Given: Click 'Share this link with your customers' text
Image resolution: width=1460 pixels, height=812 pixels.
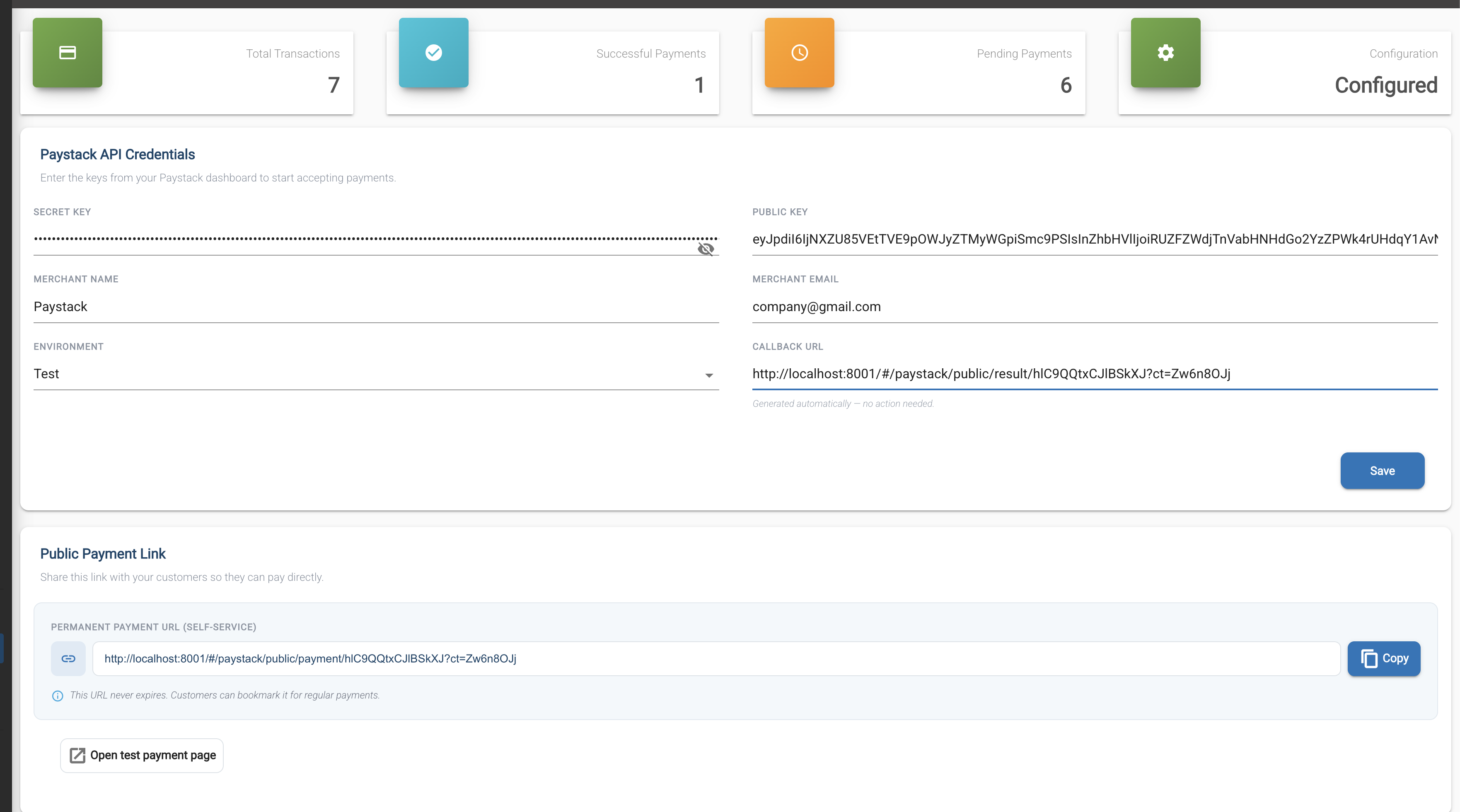Looking at the screenshot, I should tap(181, 577).
